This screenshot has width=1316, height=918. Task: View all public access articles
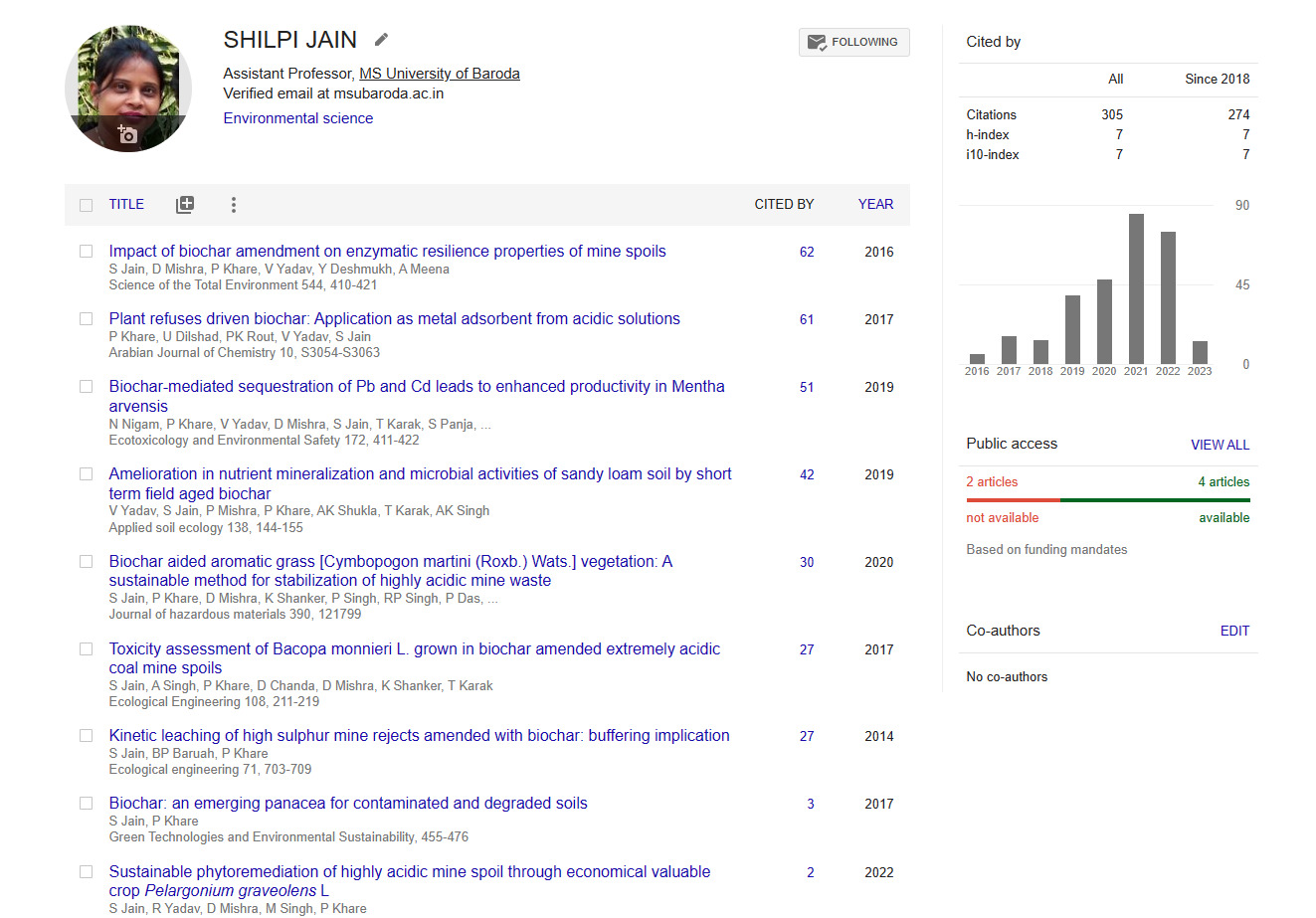pos(1220,445)
